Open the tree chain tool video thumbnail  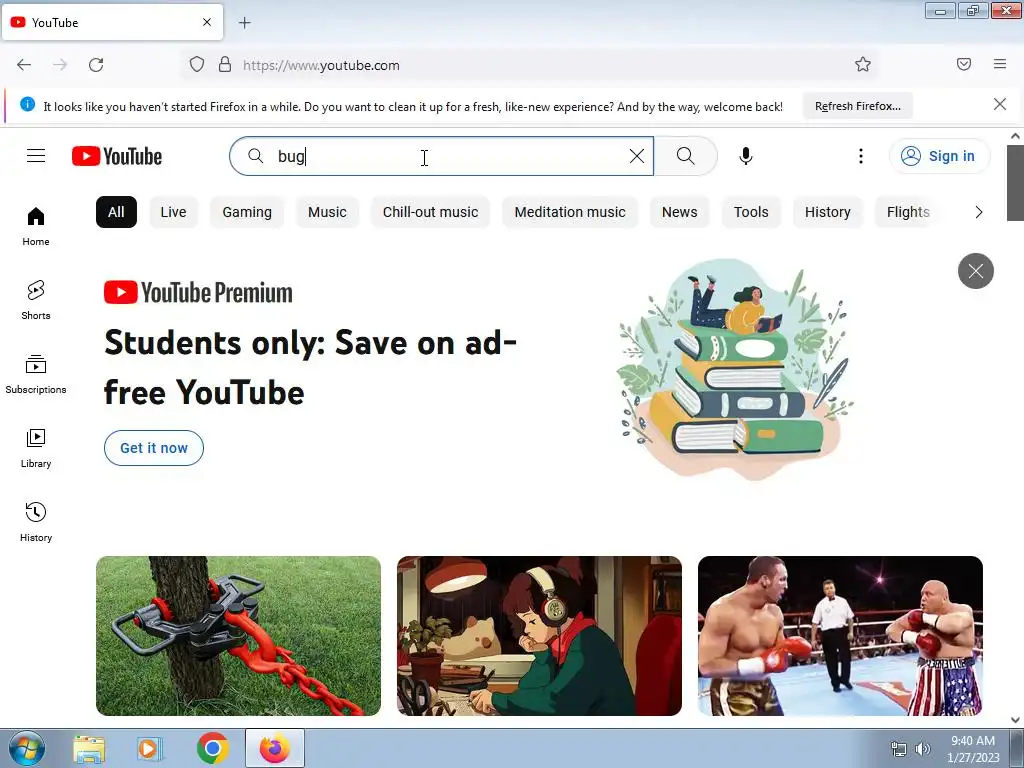(238, 636)
